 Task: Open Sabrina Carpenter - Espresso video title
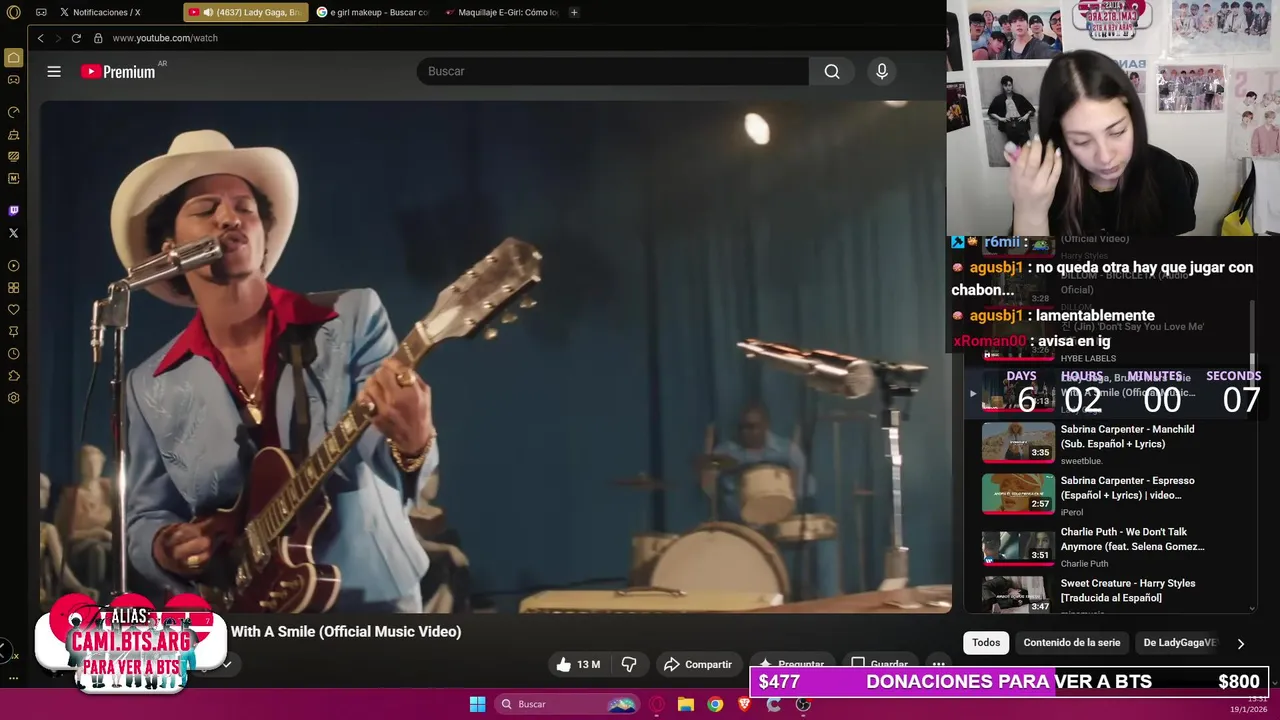pos(1127,488)
